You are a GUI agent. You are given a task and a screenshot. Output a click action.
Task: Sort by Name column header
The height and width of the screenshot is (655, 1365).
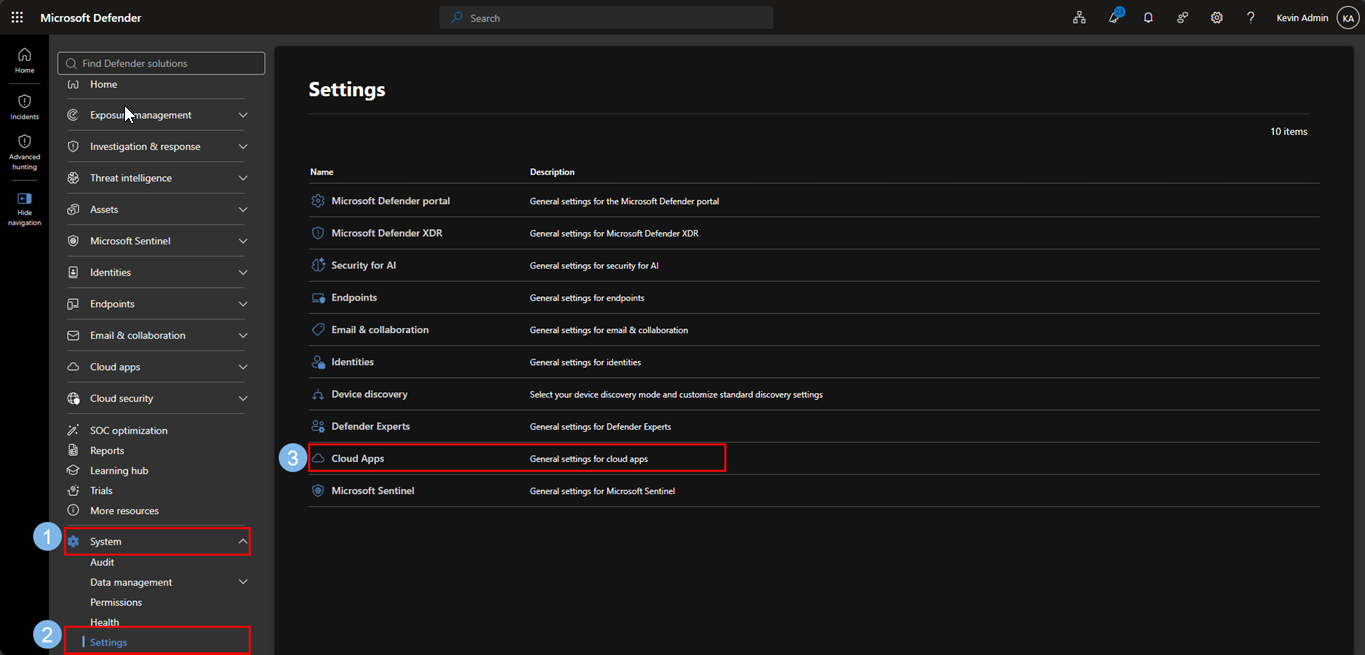(x=322, y=172)
